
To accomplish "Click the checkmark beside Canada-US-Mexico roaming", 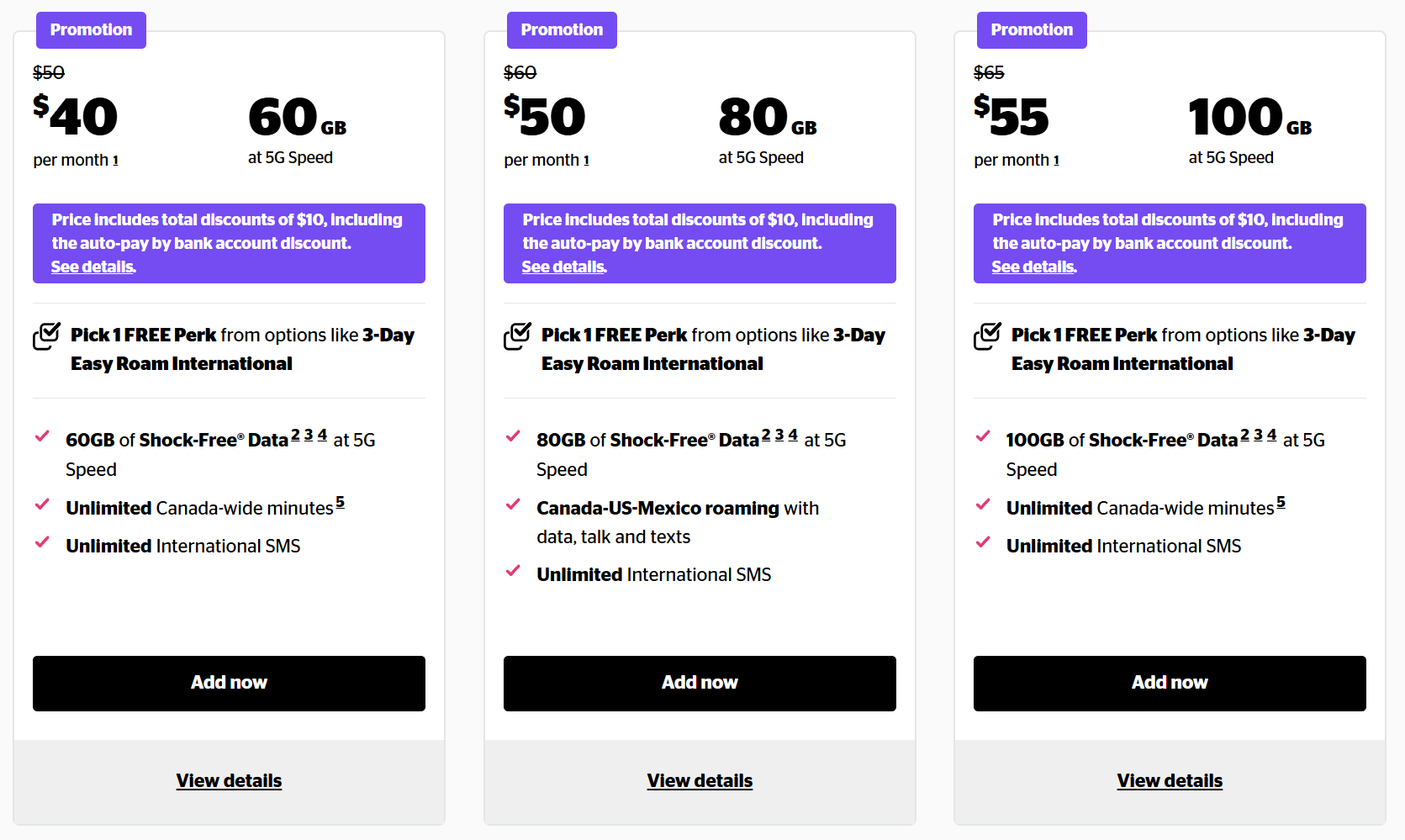I will pyautogui.click(x=513, y=505).
